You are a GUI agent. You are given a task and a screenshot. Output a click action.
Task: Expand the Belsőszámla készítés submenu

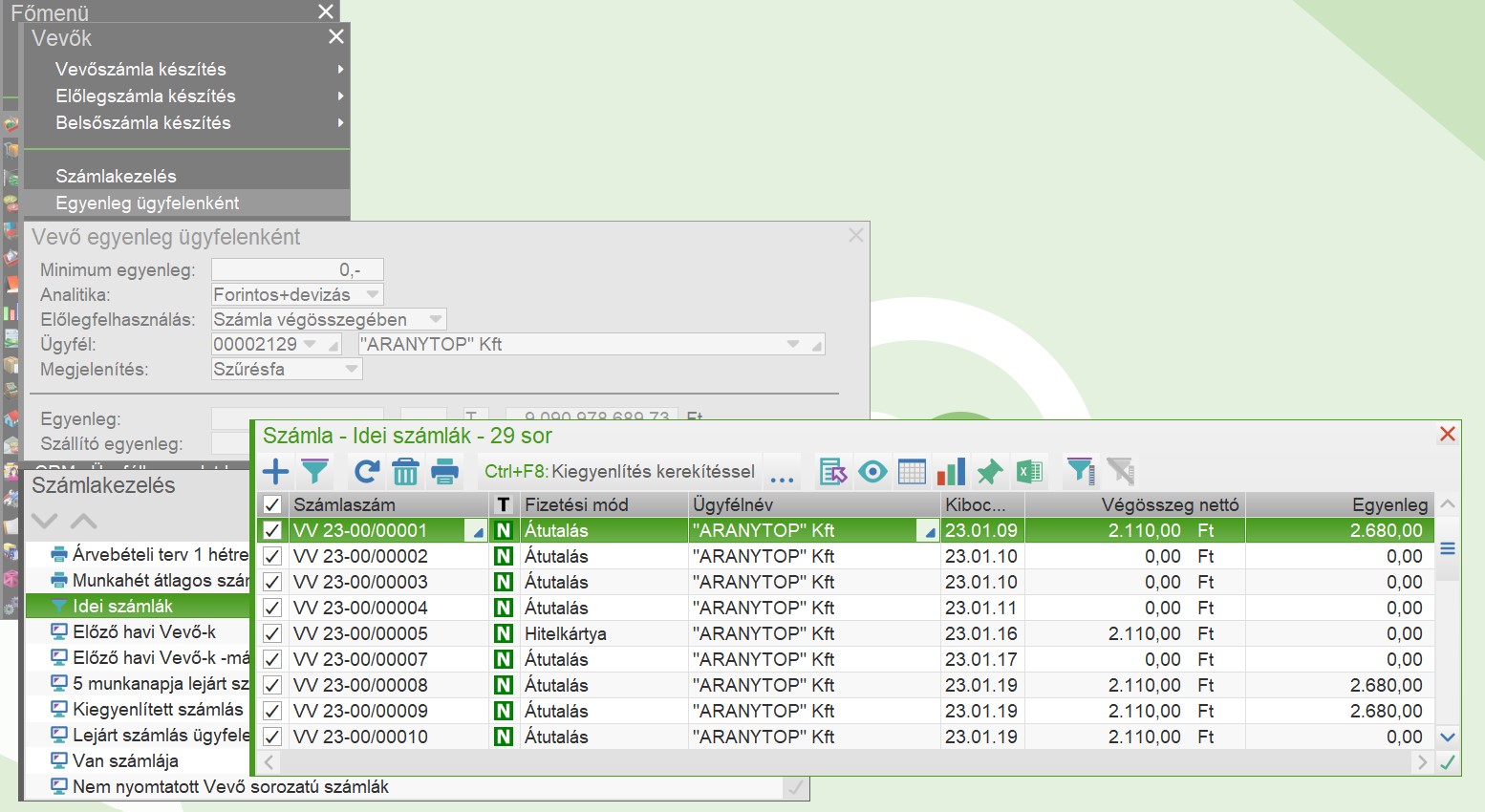340,122
